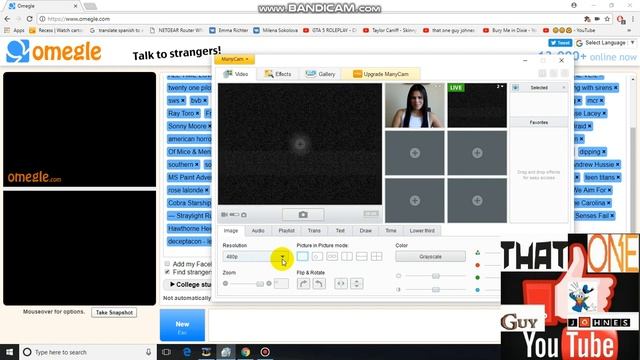
Task: Select top-bottom split picture mode
Action: click(x=362, y=256)
